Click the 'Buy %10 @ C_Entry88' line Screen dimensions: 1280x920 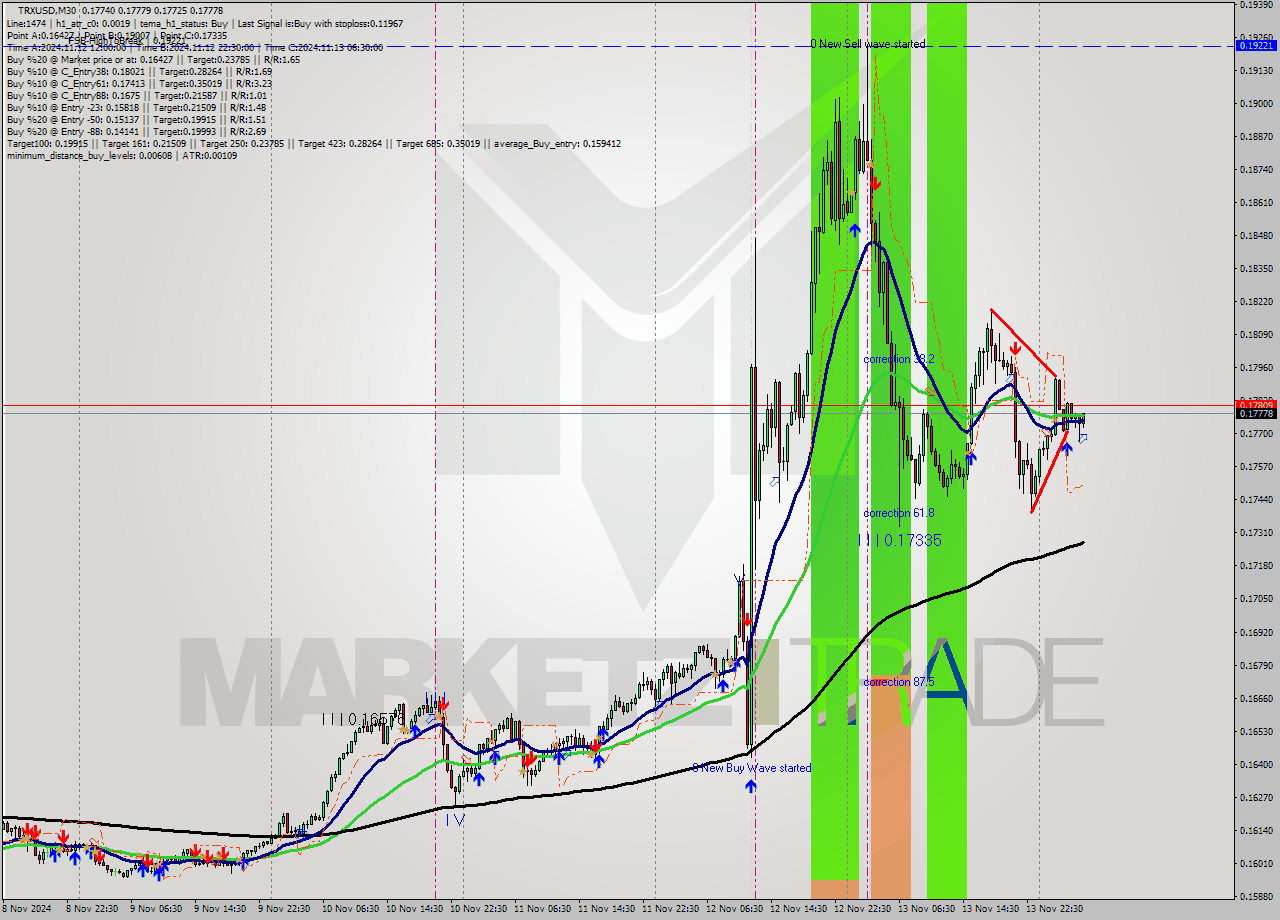pyautogui.click(x=136, y=95)
